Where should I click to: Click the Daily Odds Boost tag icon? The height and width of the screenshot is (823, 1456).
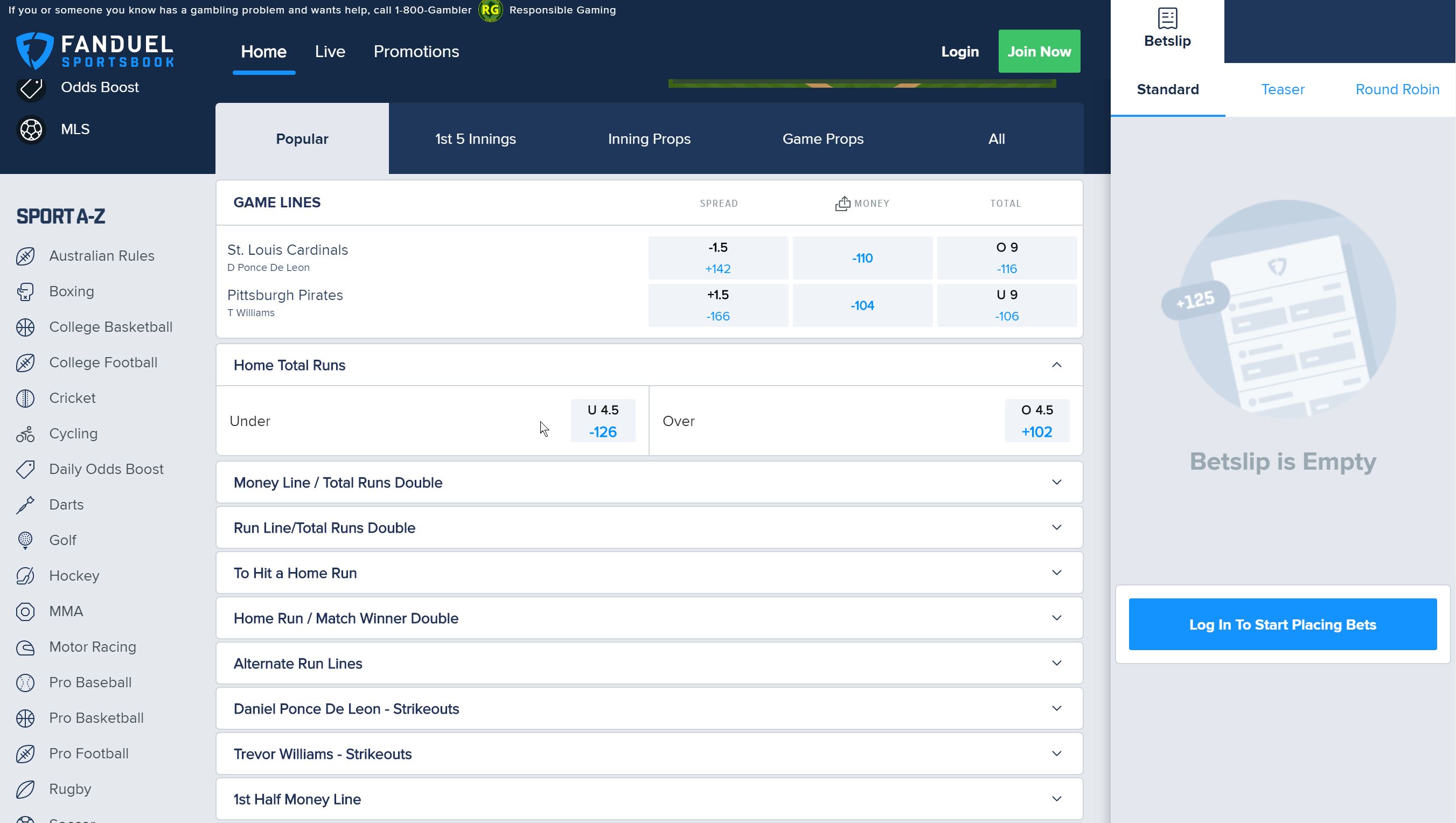click(x=25, y=470)
